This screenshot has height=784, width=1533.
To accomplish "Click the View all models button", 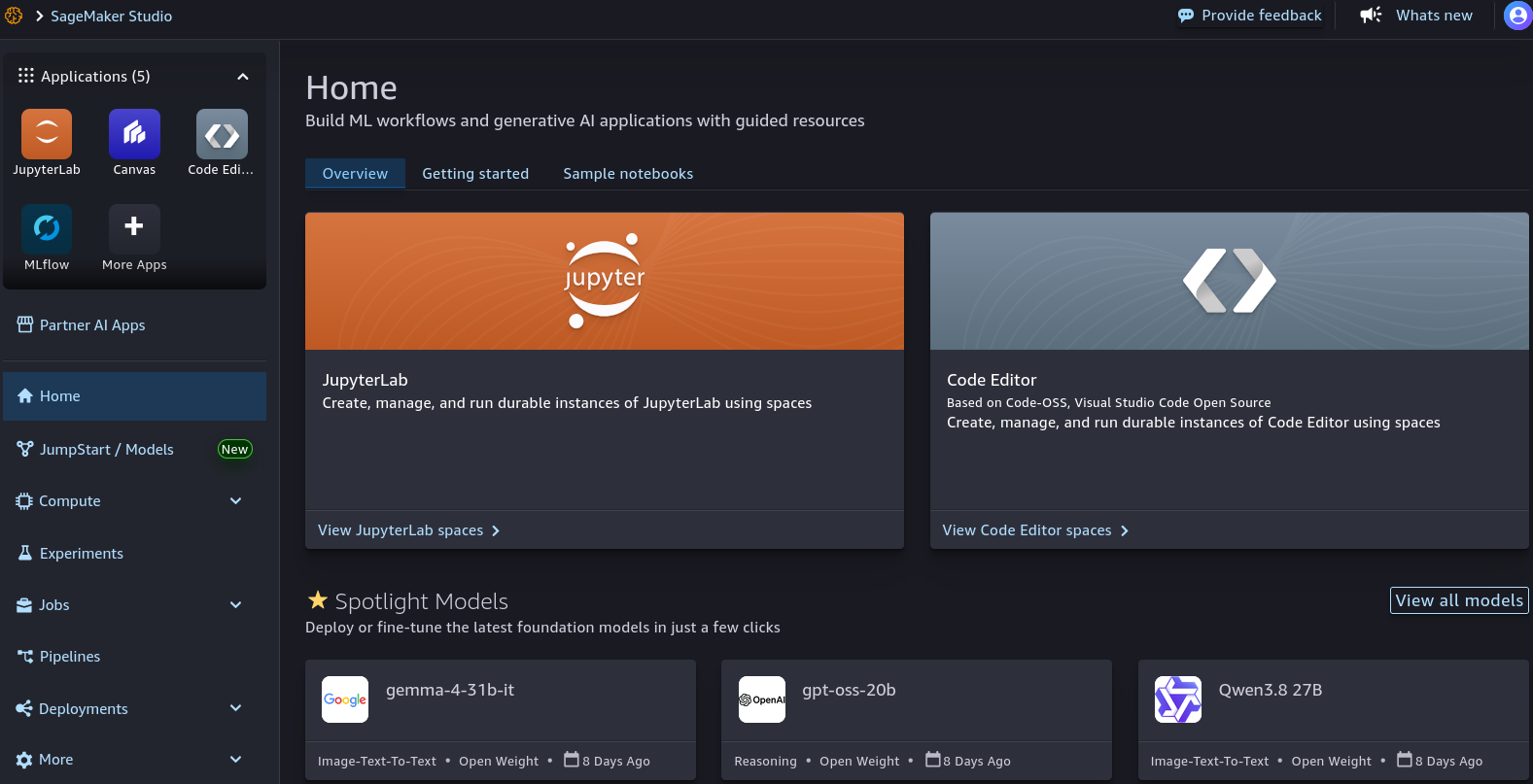I will [x=1459, y=600].
